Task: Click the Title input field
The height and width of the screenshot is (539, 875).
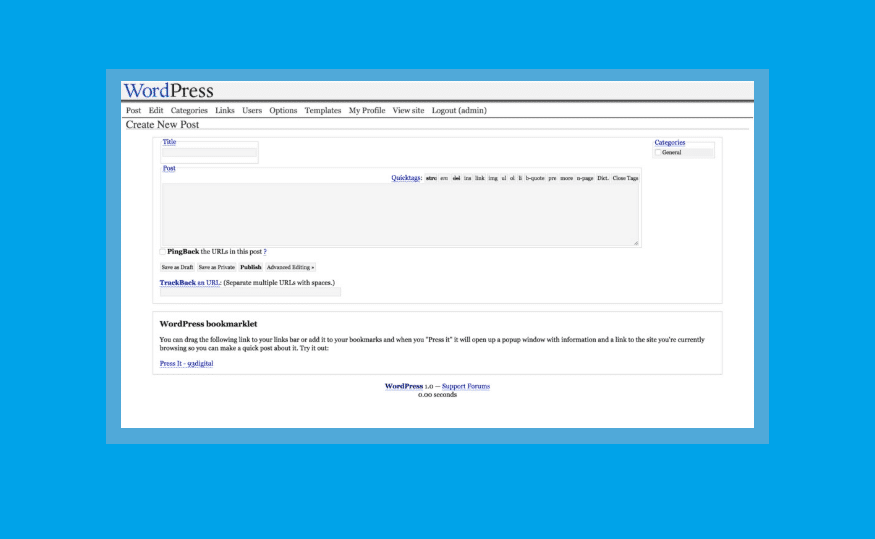Action: pos(209,152)
